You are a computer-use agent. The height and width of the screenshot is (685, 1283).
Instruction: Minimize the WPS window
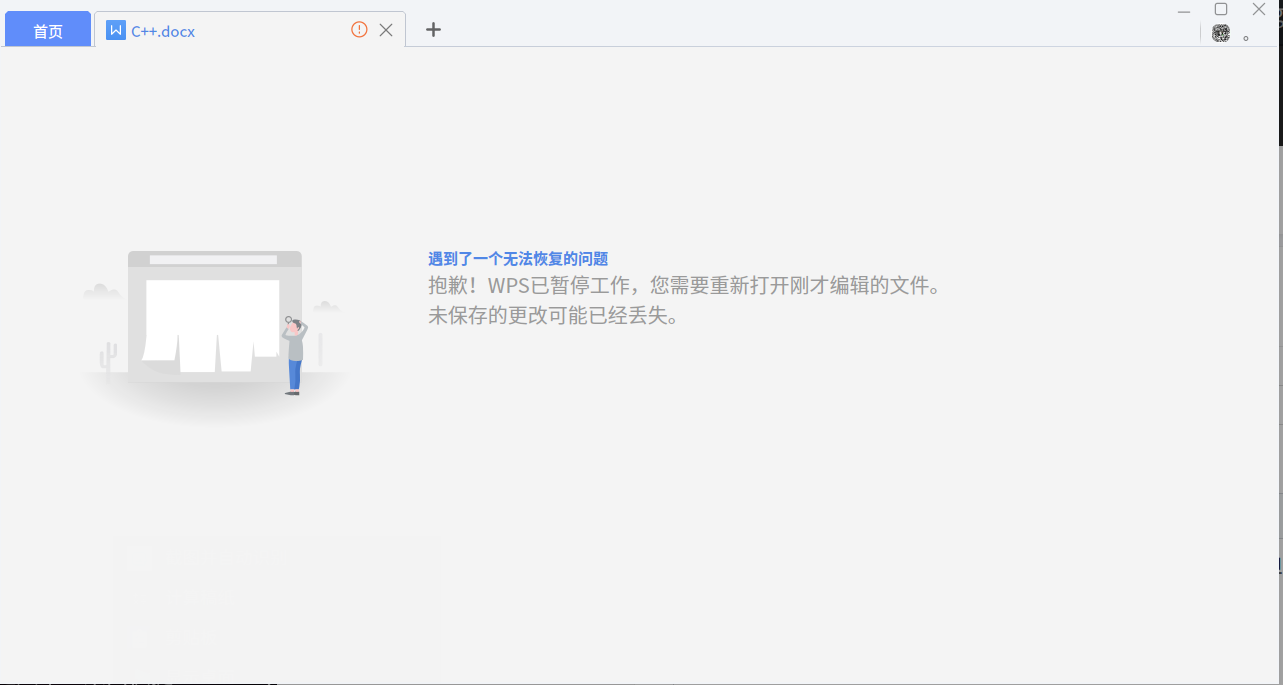point(1184,10)
